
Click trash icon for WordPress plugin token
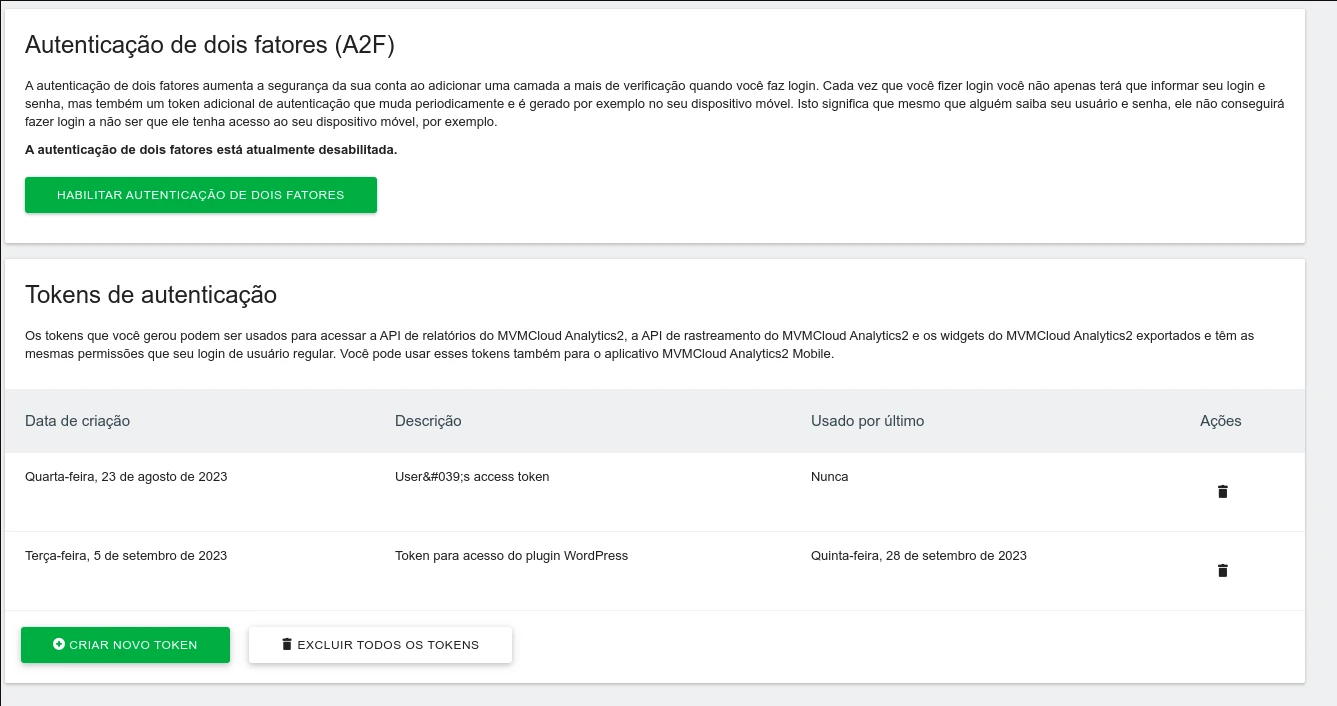[x=1222, y=571]
